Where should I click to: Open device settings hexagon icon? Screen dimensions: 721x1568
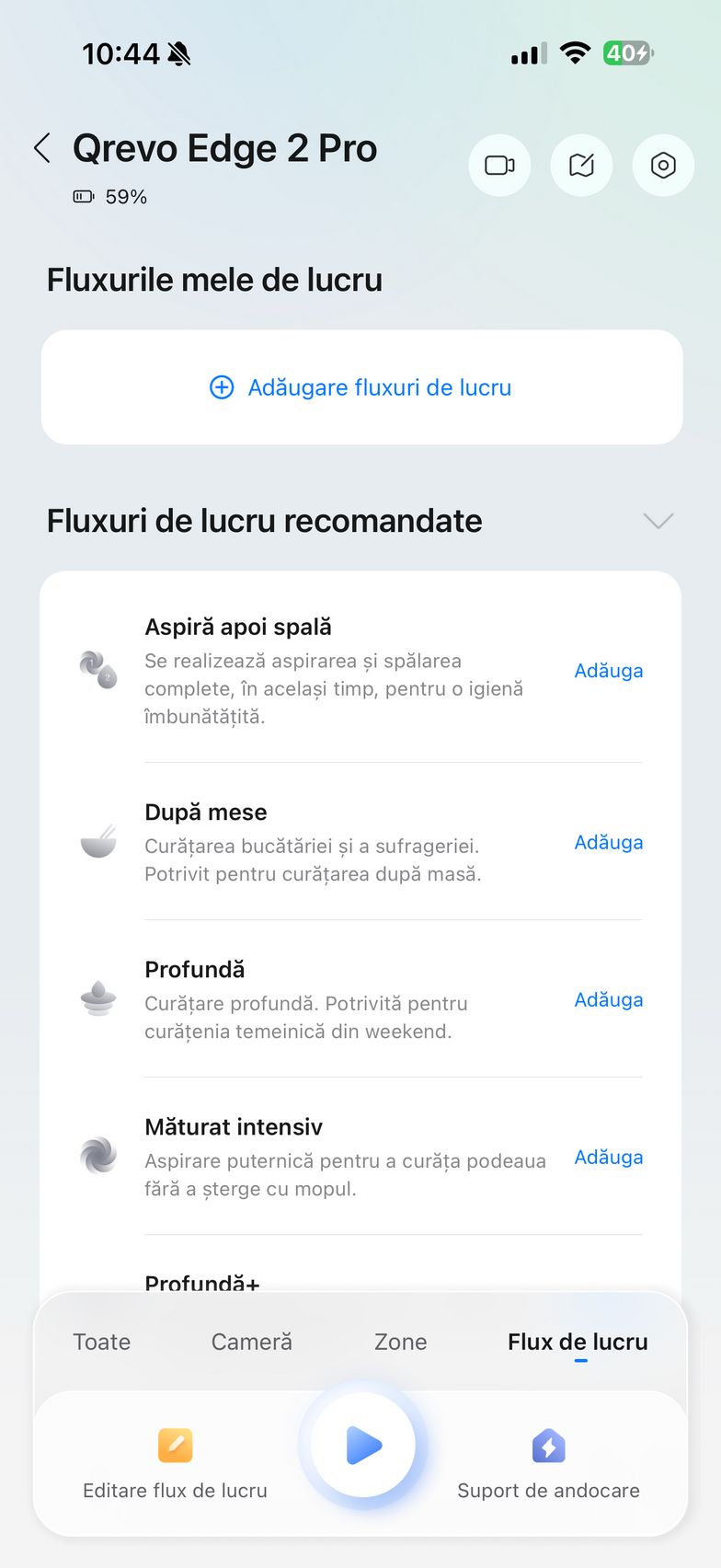(x=663, y=166)
